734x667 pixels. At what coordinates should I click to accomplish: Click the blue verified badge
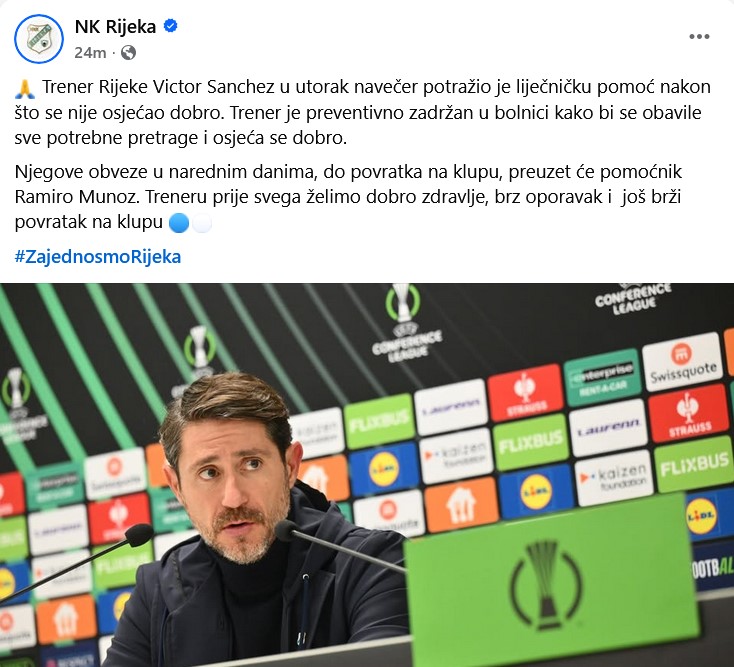170,26
